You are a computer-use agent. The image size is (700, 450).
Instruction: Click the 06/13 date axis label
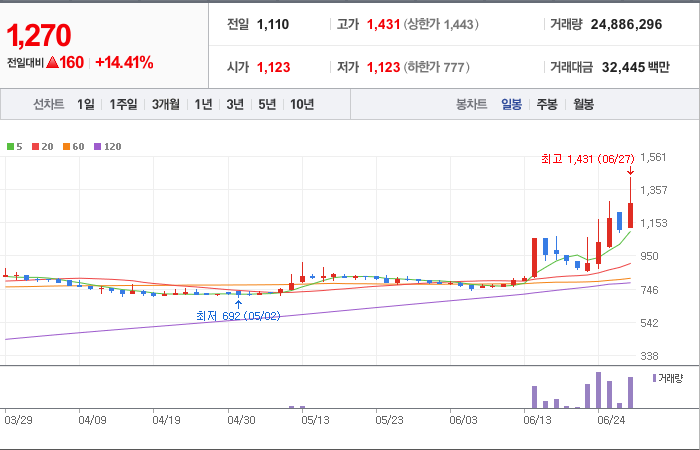coord(537,421)
